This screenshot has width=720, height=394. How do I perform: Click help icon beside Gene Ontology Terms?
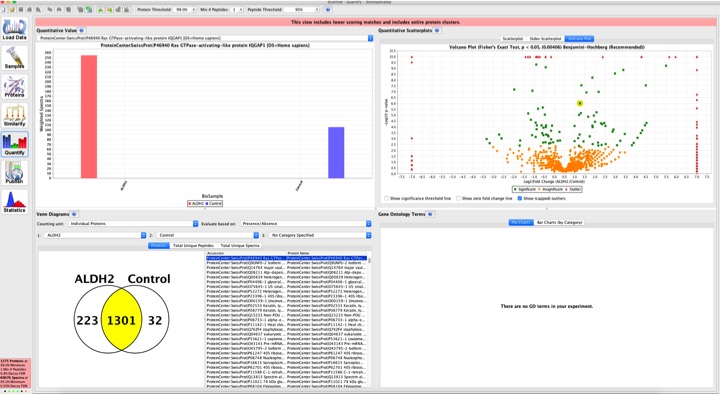430,214
